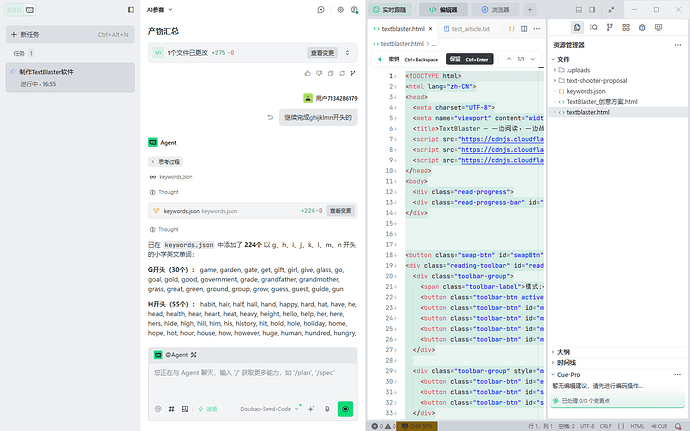The width and height of the screenshot is (690, 431).
Task: Copy the response with copy icon
Action: [x=330, y=73]
